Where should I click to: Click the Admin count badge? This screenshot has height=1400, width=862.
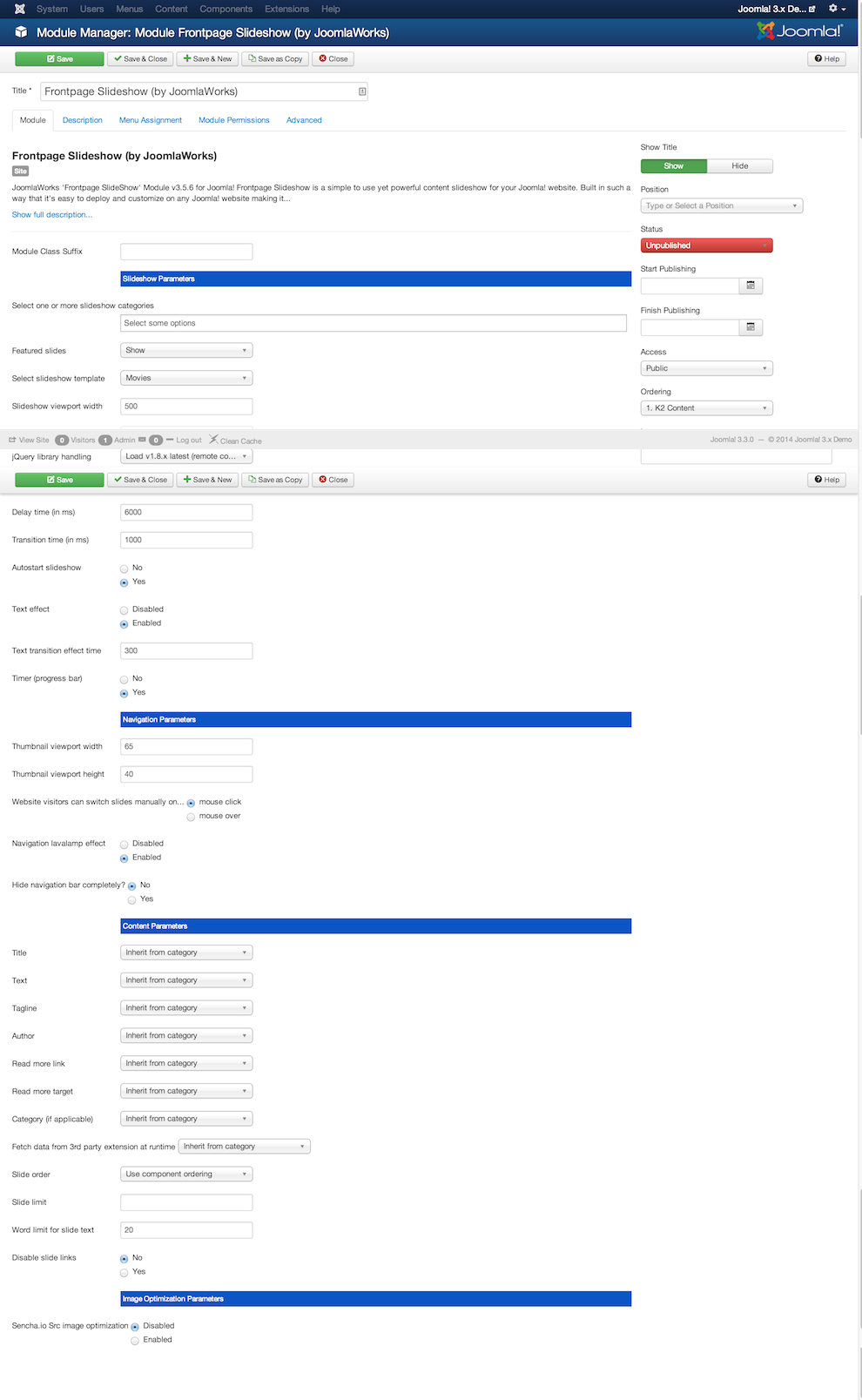pos(105,441)
